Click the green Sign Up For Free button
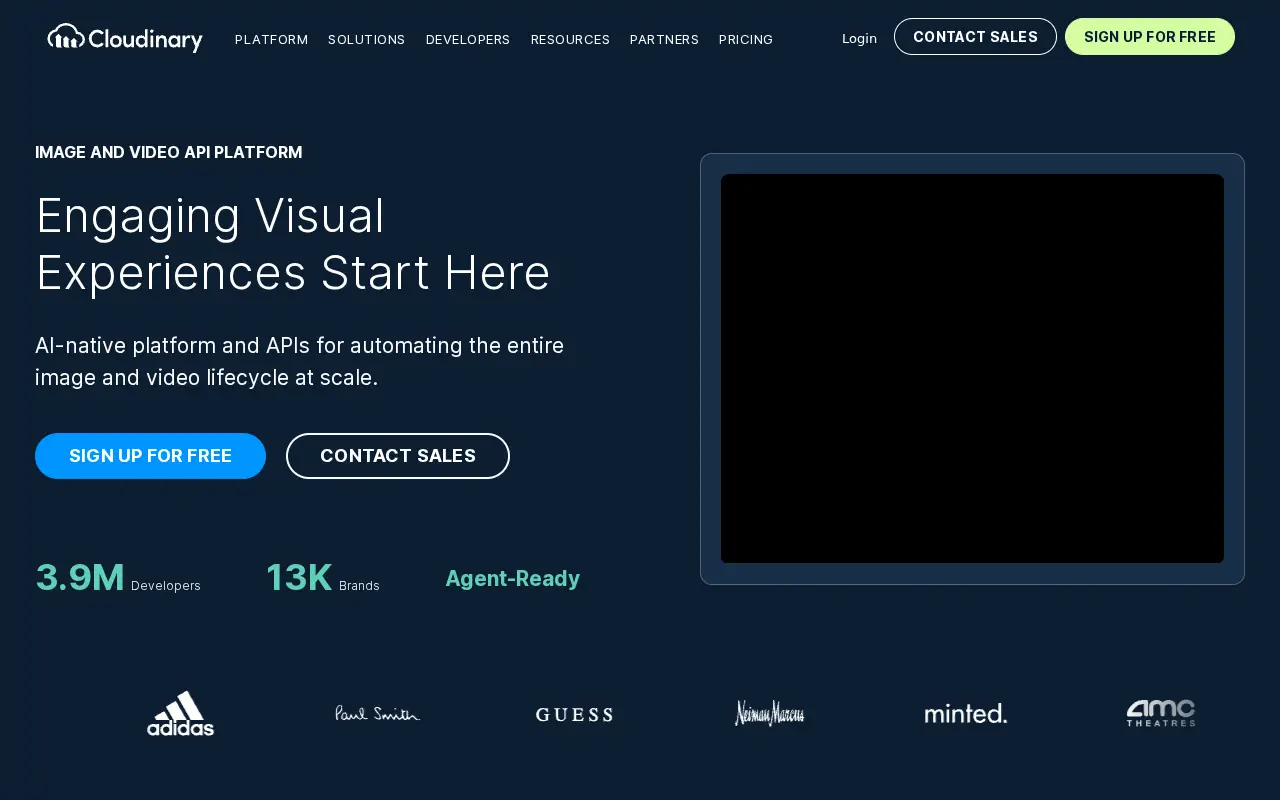Screen dimensions: 1280x800 pyautogui.click(x=1150, y=37)
